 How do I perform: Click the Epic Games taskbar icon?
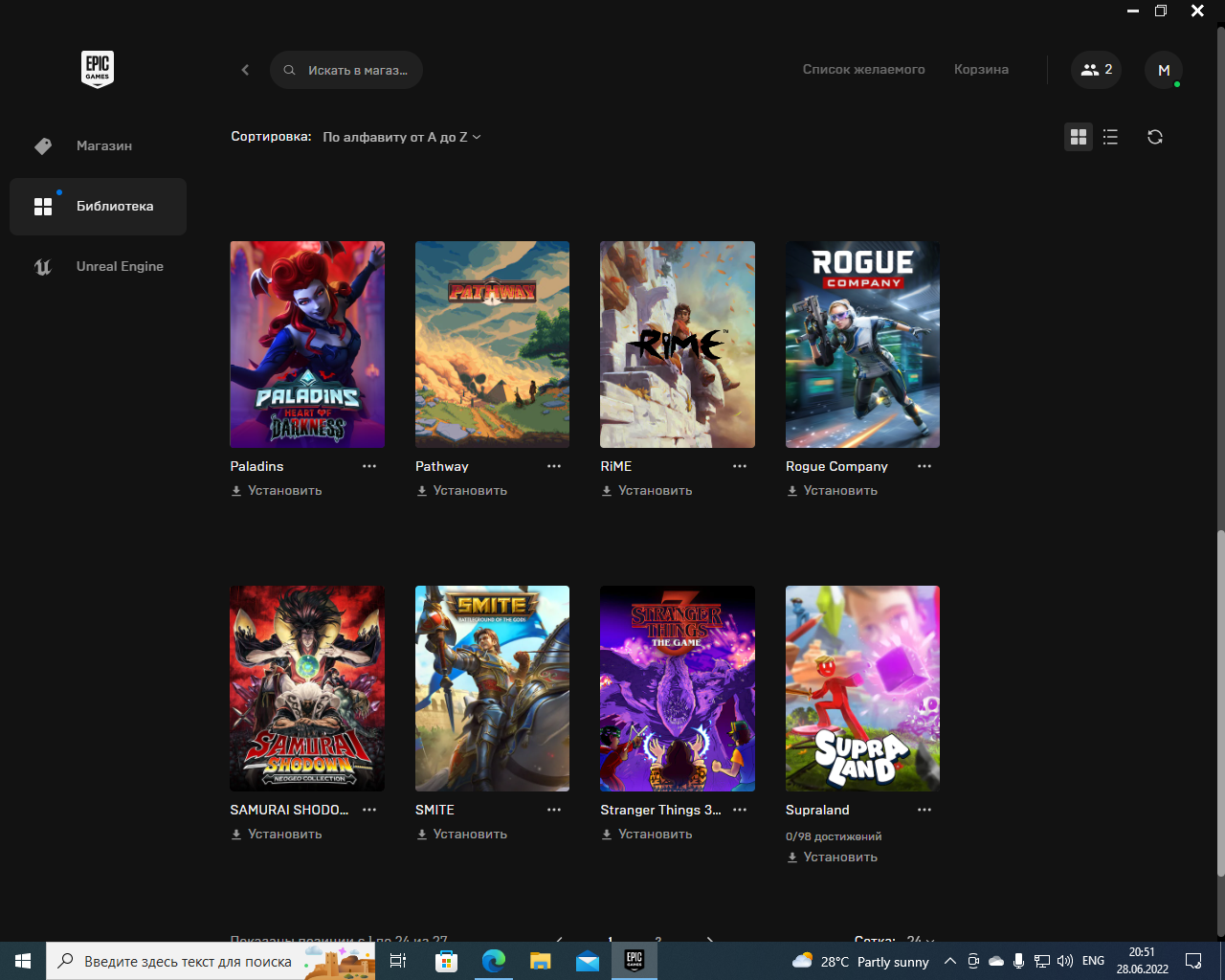click(x=635, y=961)
